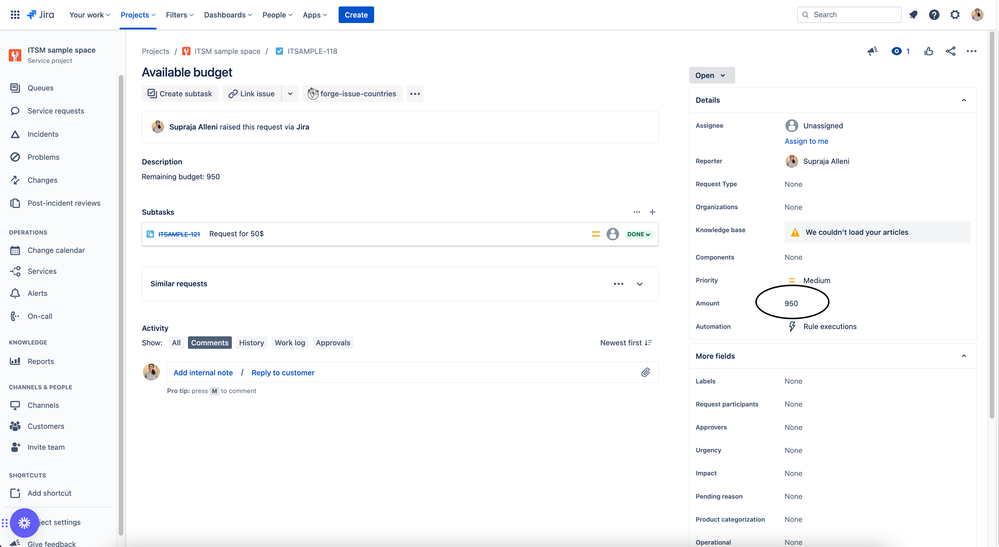999x547 pixels.
Task: Change status using Open dropdown
Action: (x=712, y=75)
